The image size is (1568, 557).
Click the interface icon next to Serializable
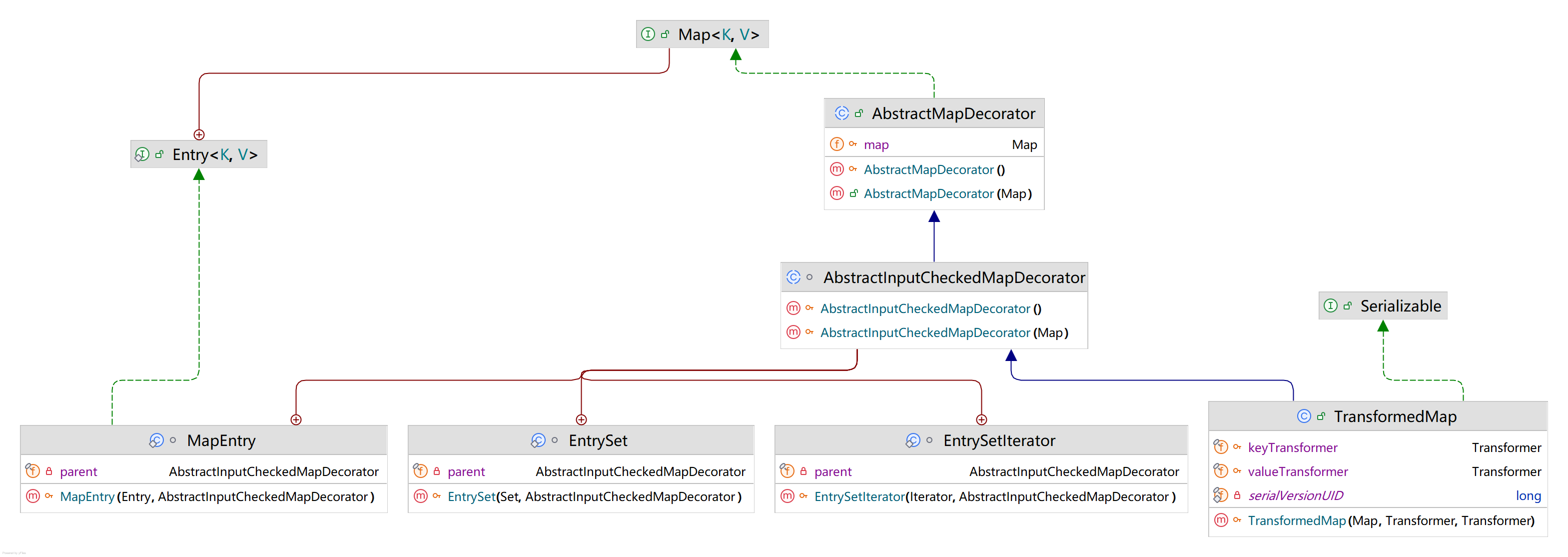tap(1331, 306)
